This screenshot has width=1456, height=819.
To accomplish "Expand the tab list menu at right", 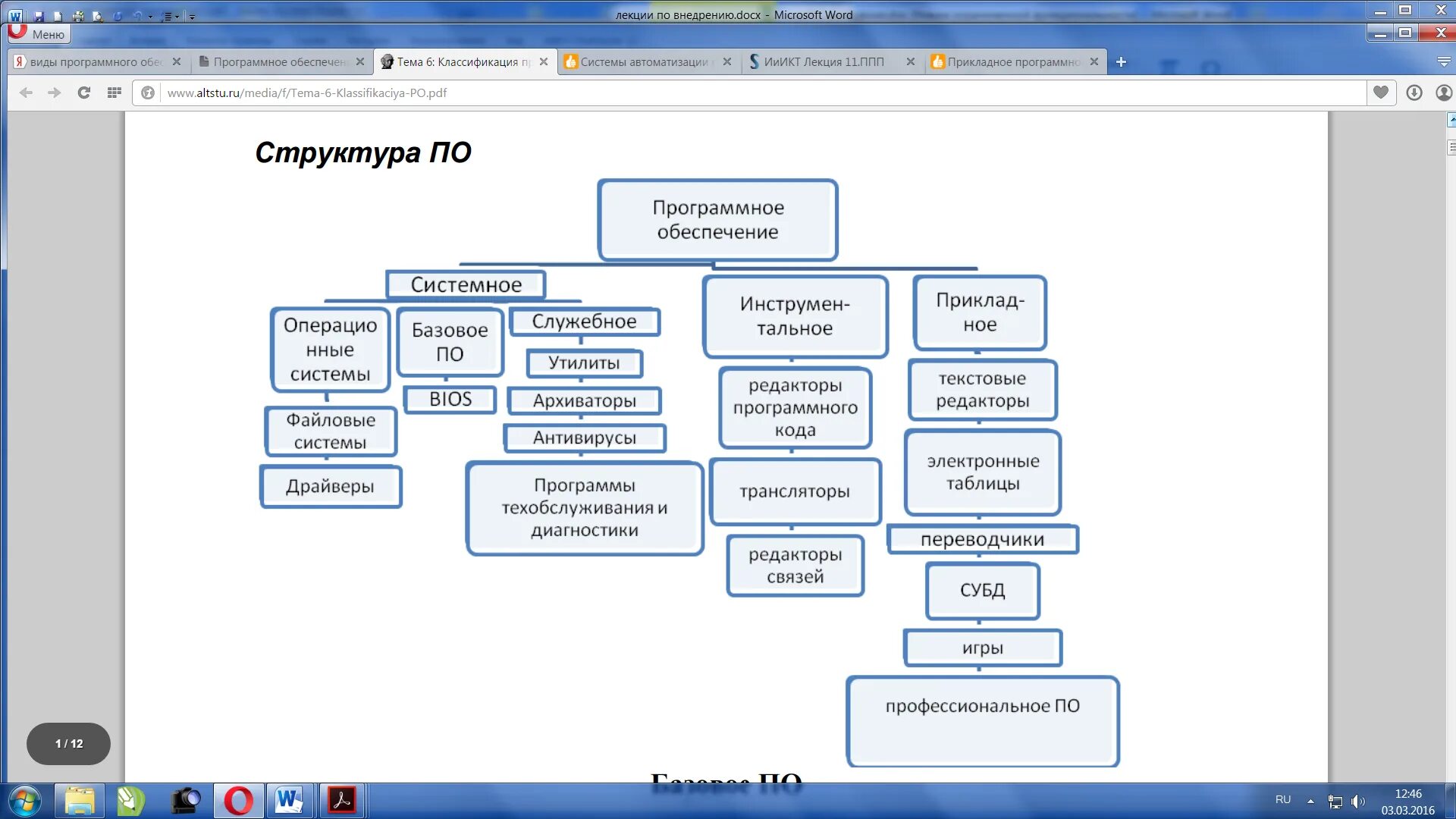I will tap(1444, 62).
